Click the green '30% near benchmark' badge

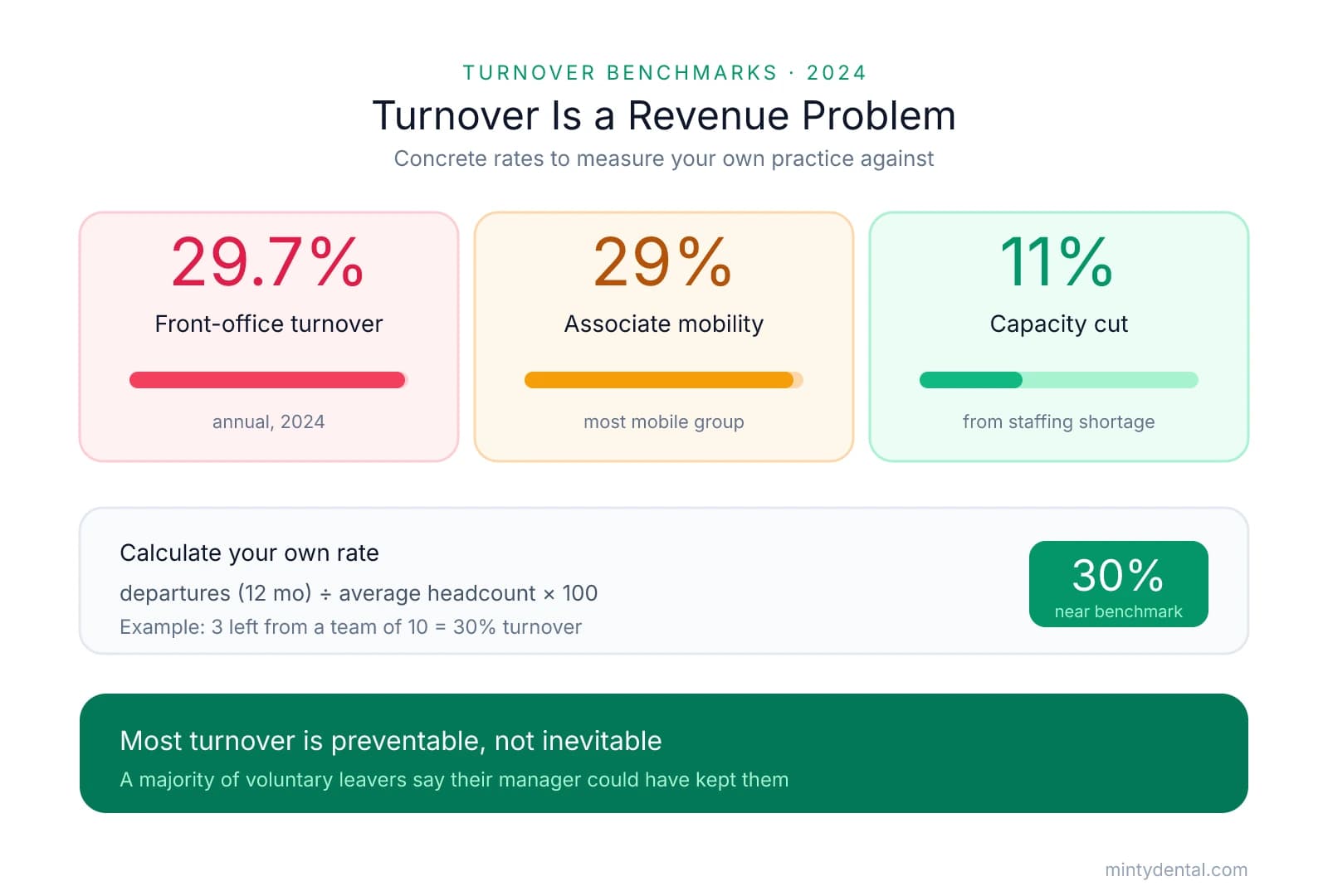coord(1118,584)
